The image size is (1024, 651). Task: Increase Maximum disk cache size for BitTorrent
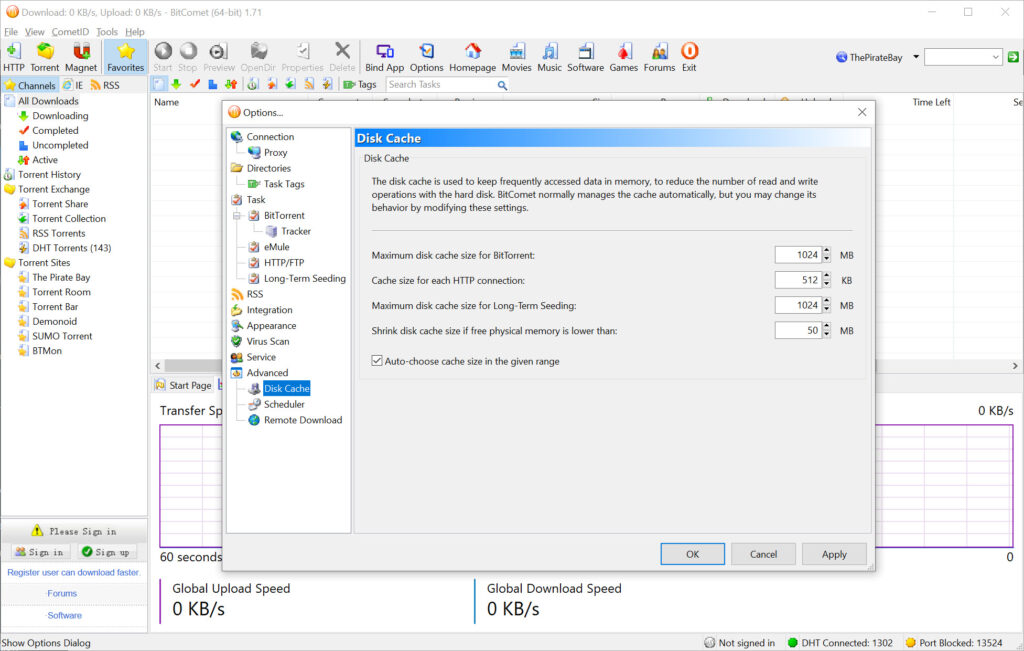tap(827, 251)
